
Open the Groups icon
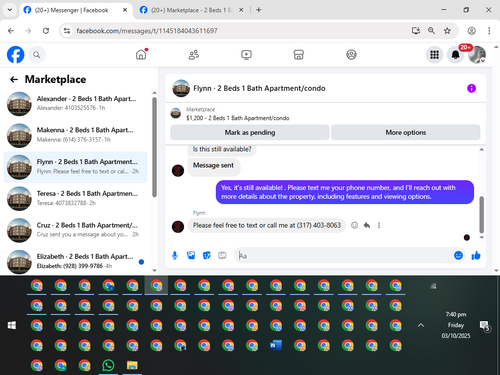(351, 54)
